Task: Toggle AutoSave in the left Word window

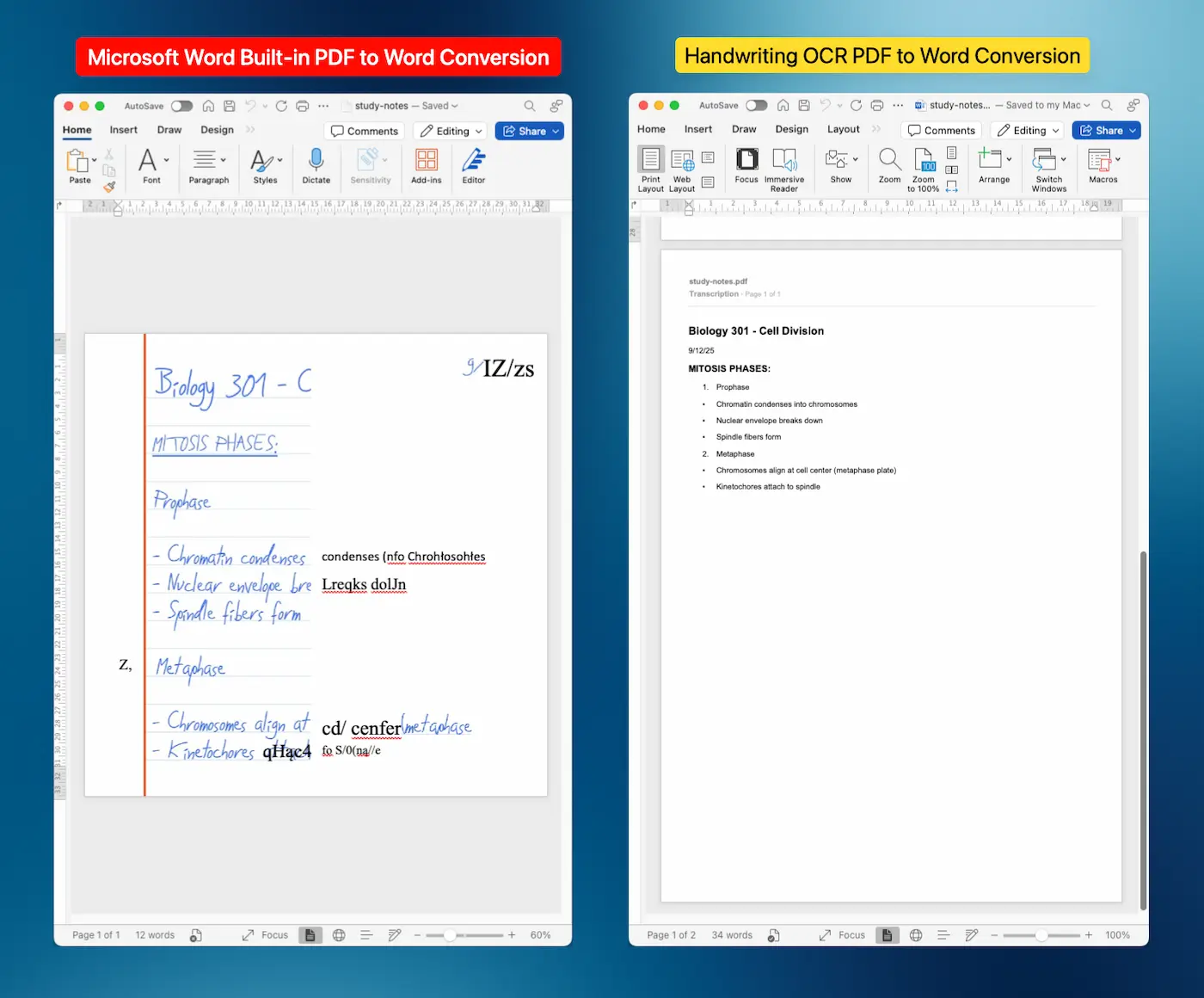Action: pos(181,105)
